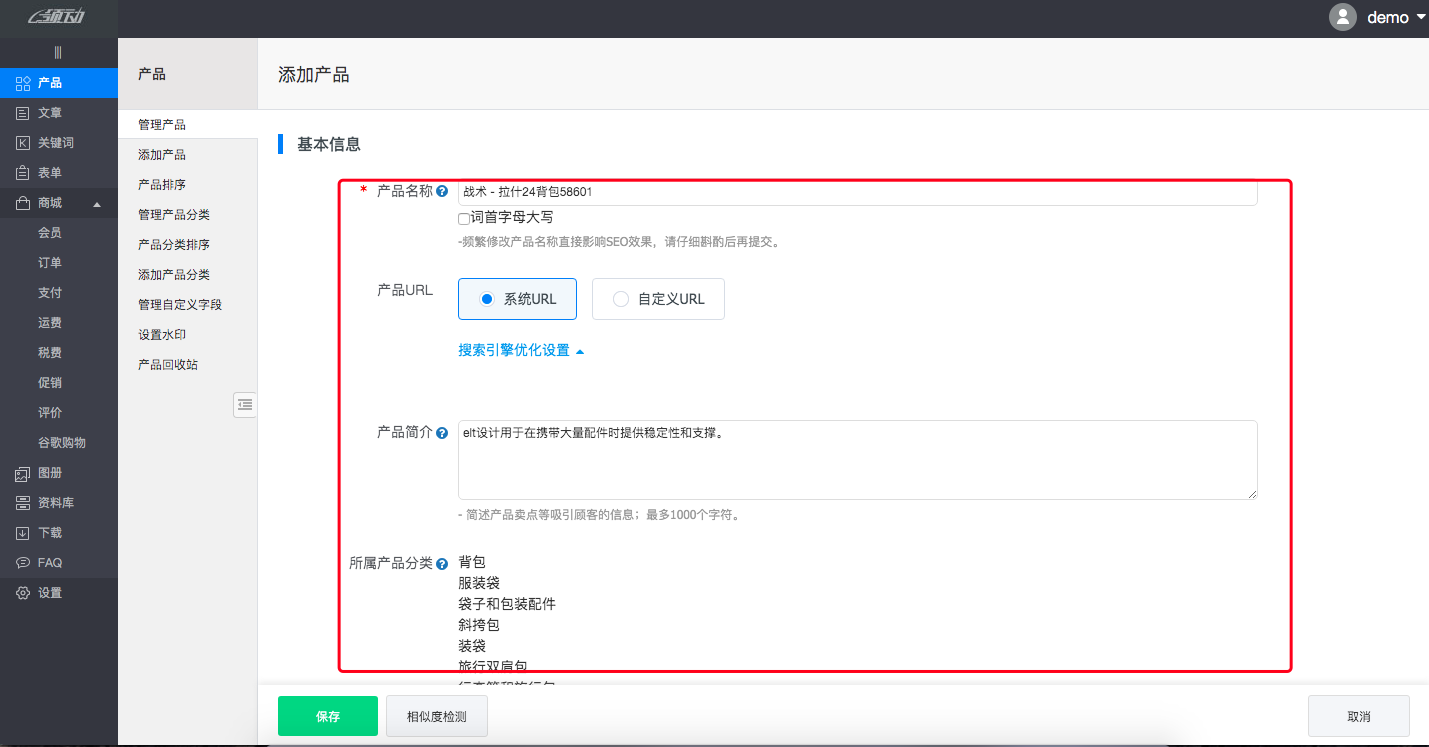
Task: Select the 系统URL radio option
Action: [x=488, y=299]
